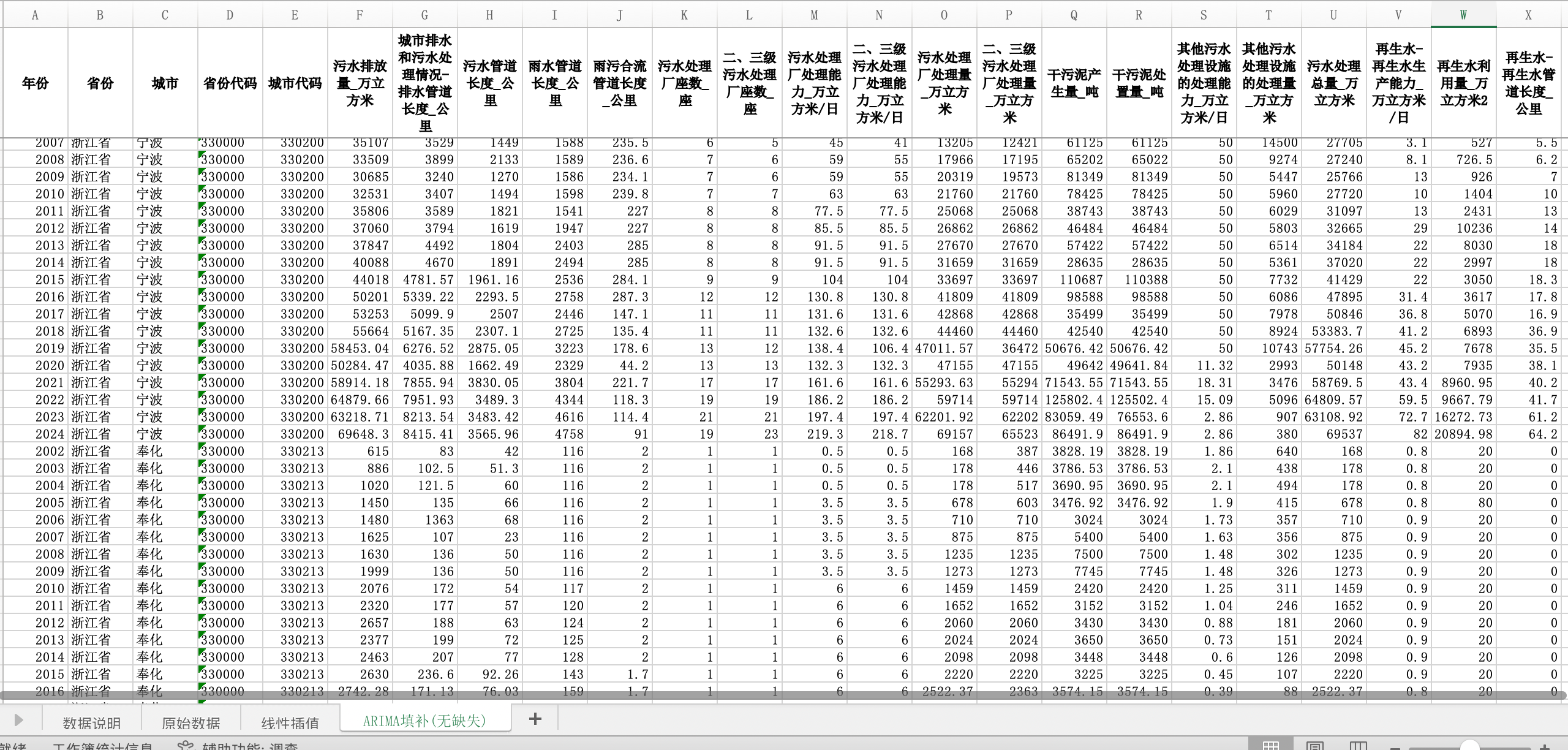This screenshot has height=750, width=1568.
Task: Select column W header
Action: pos(1463,15)
